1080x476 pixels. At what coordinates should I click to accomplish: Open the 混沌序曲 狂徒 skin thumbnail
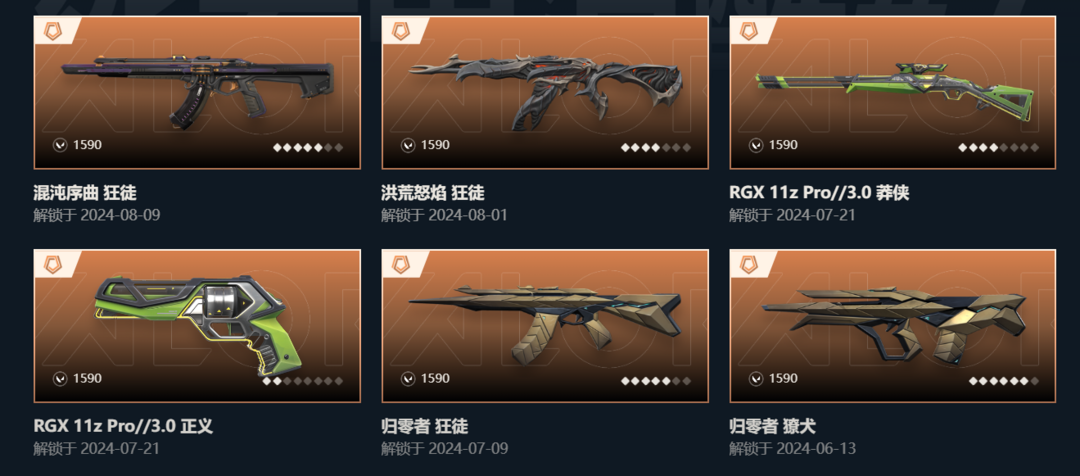pyautogui.click(x=197, y=92)
